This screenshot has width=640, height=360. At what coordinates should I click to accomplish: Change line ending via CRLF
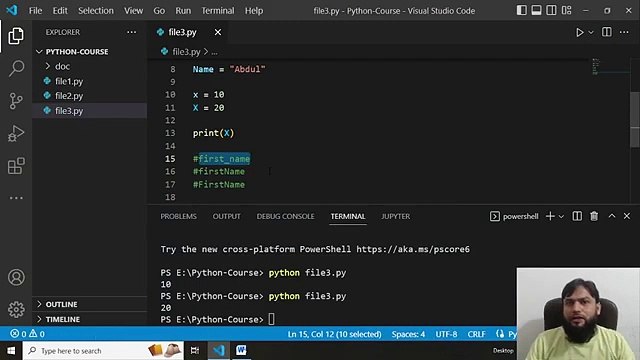pos(476,334)
